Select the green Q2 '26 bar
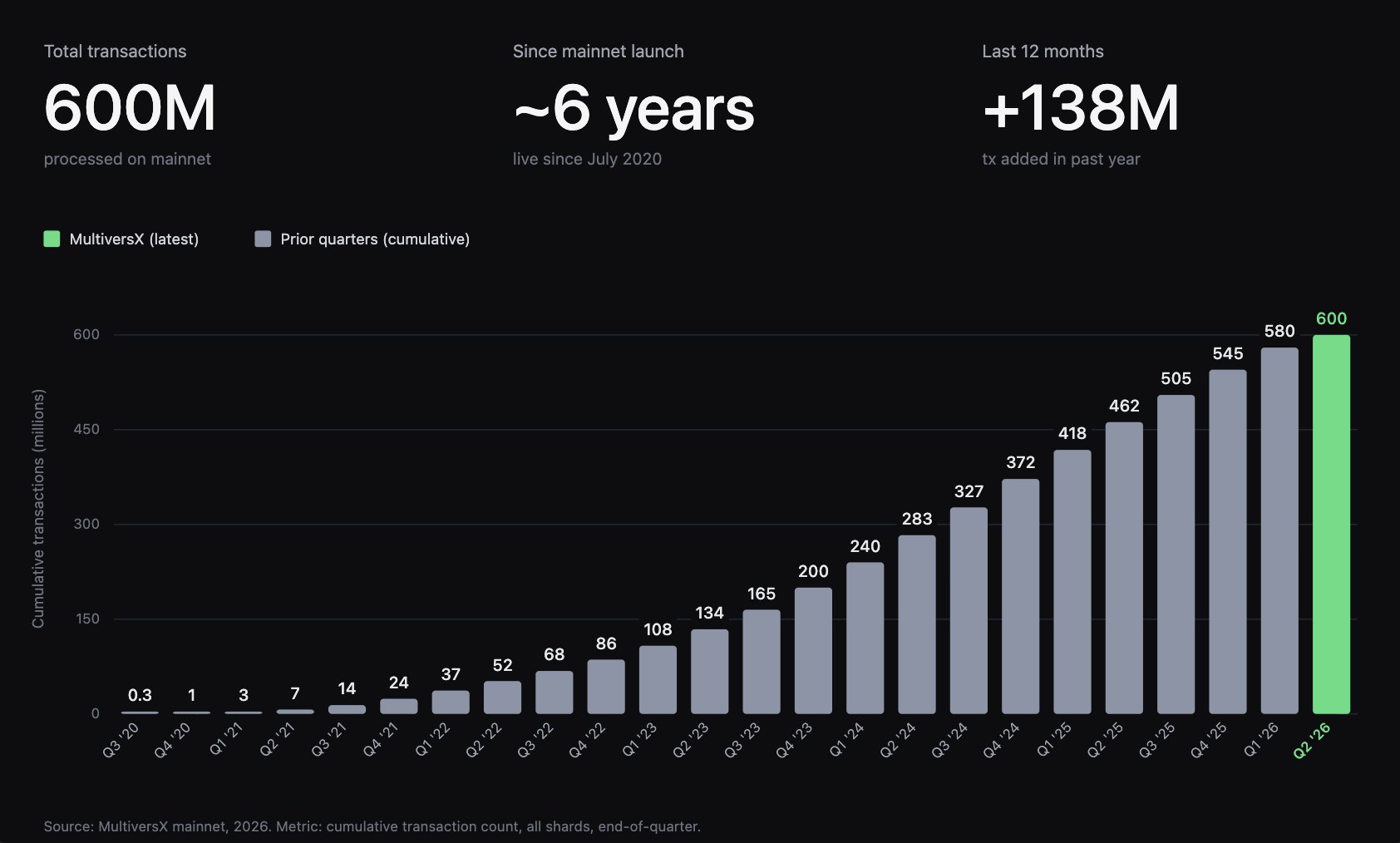 1331,525
